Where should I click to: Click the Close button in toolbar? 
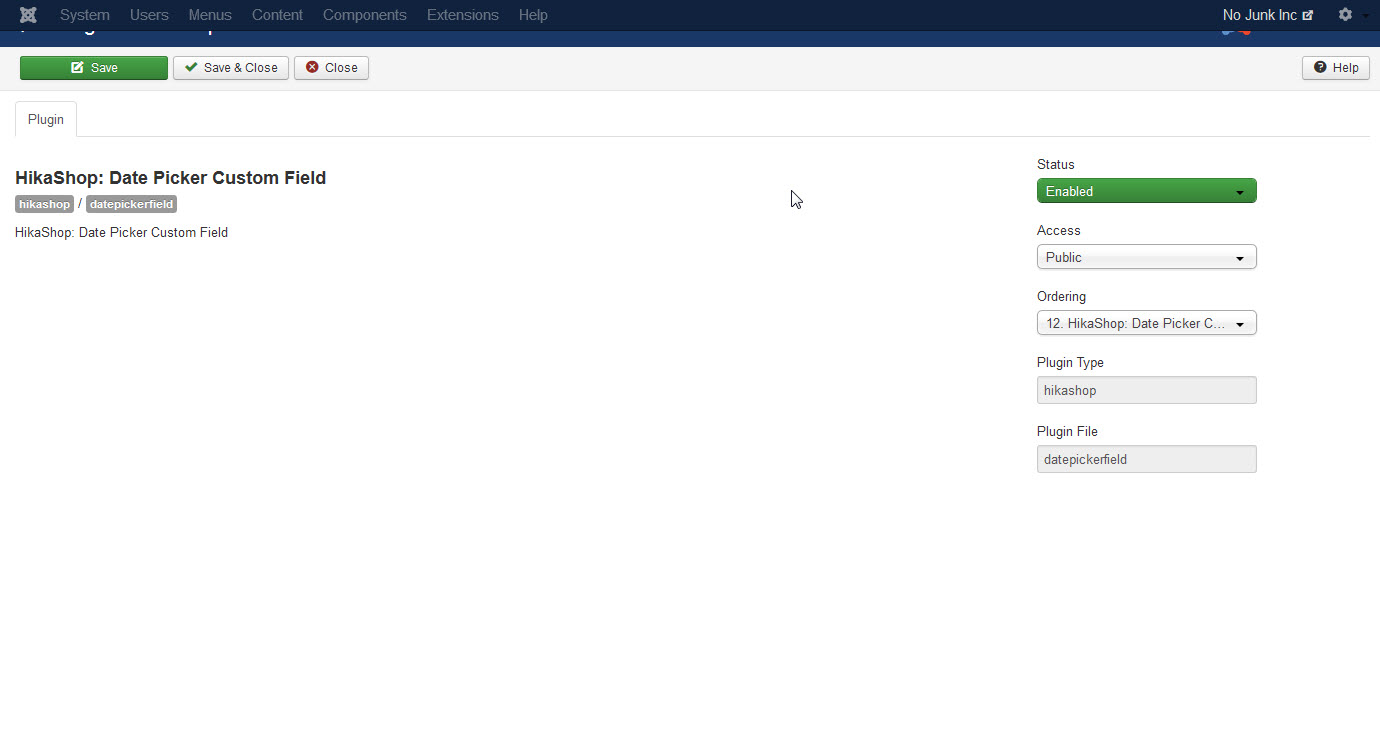pos(332,68)
